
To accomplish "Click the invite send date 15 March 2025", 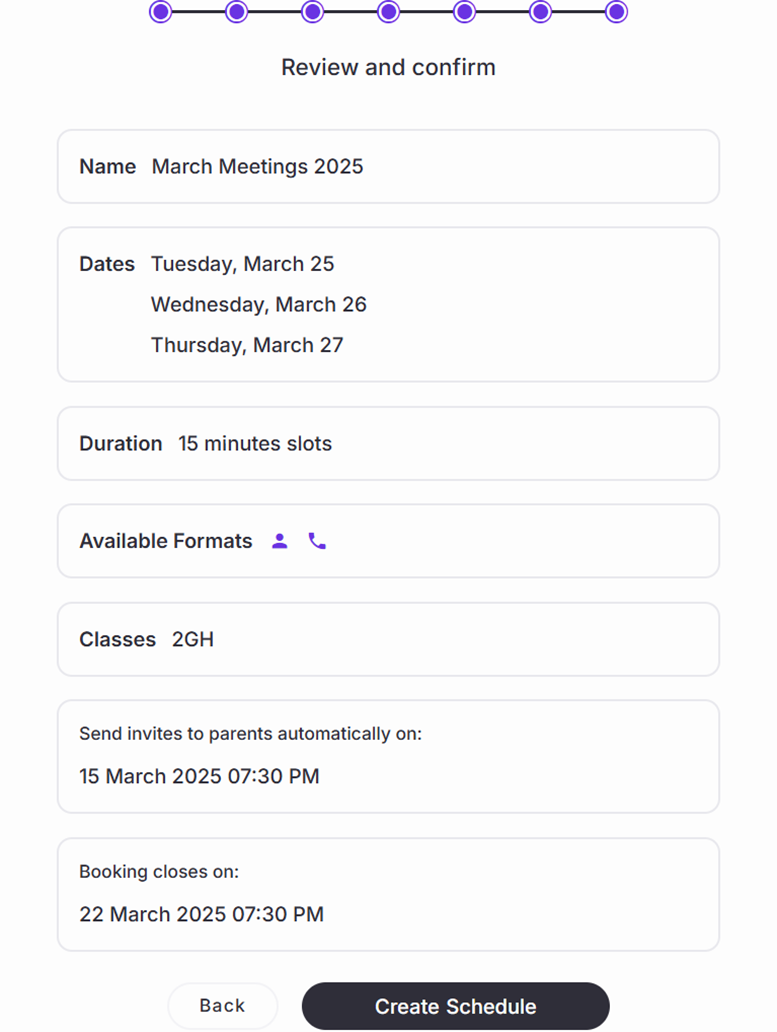I will pyautogui.click(x=199, y=776).
